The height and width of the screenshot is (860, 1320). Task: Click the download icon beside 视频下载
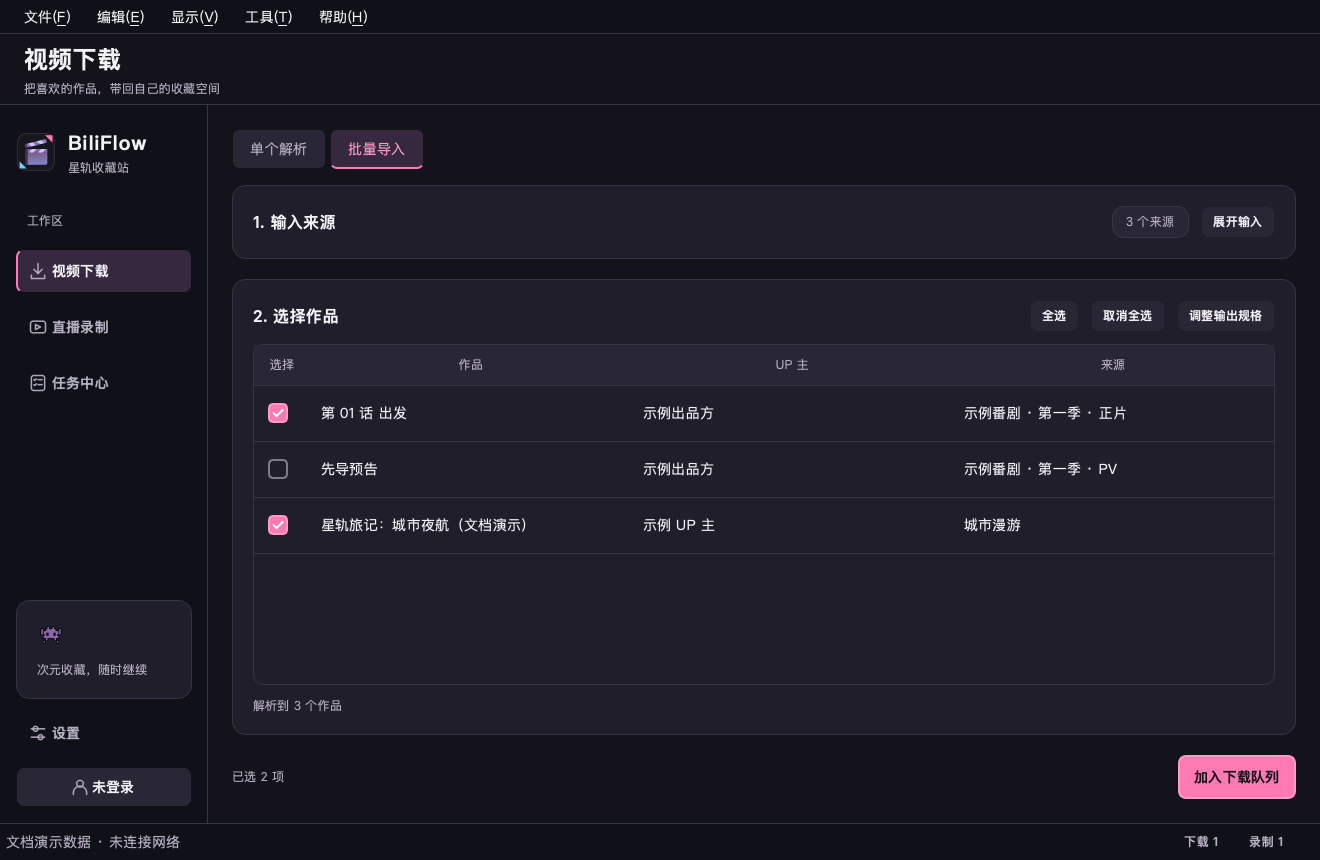tap(38, 271)
